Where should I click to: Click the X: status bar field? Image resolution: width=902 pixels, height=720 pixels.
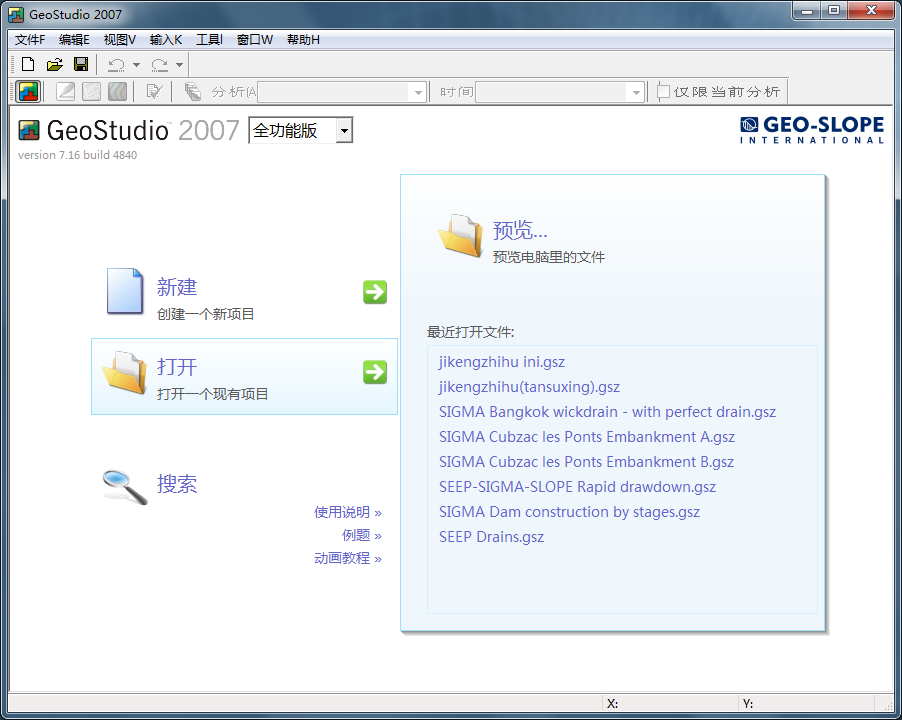pyautogui.click(x=671, y=703)
